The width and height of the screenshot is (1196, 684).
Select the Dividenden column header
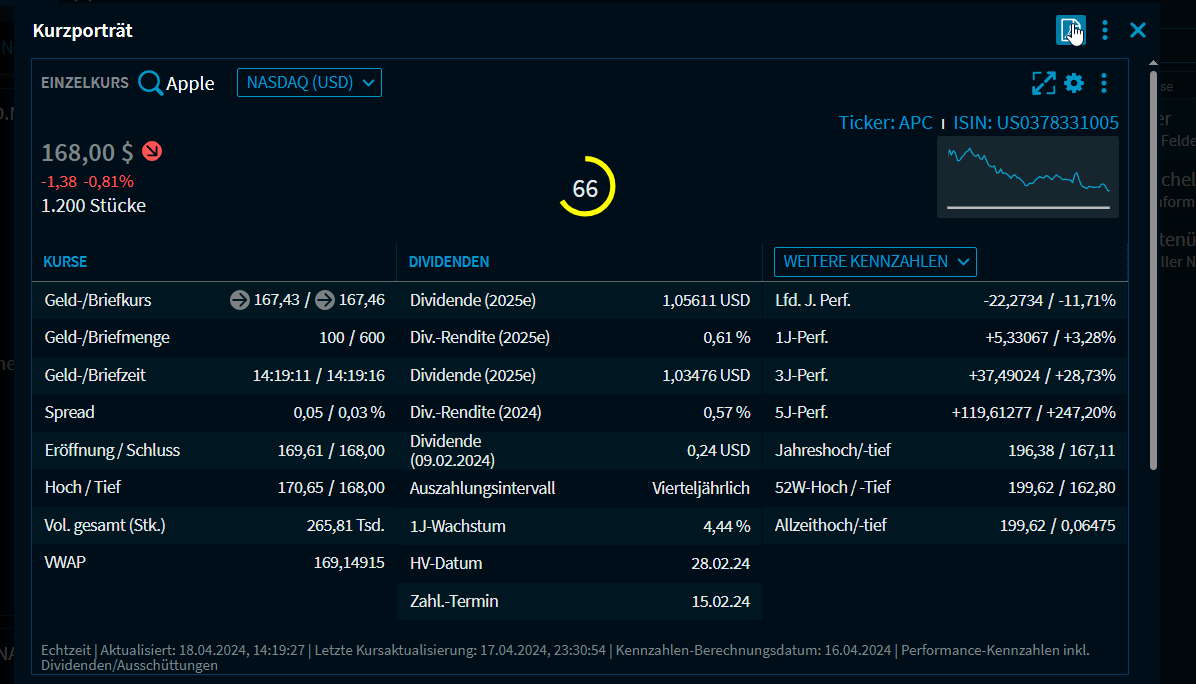(x=449, y=262)
